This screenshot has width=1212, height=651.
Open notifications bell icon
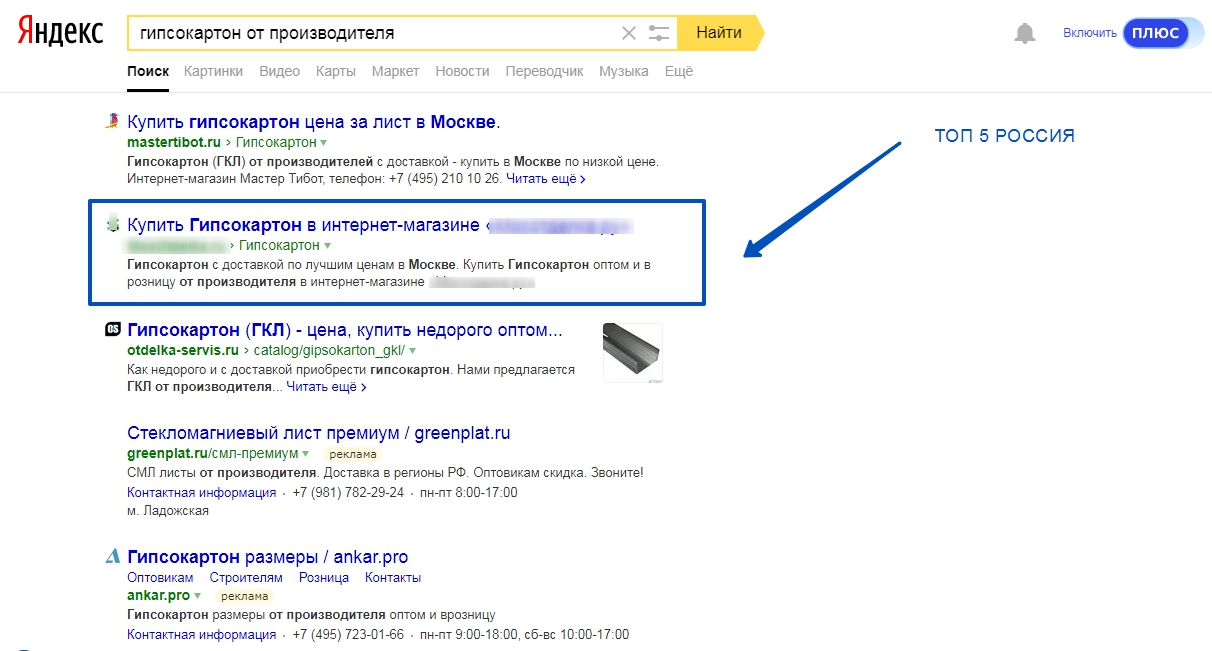(1025, 33)
